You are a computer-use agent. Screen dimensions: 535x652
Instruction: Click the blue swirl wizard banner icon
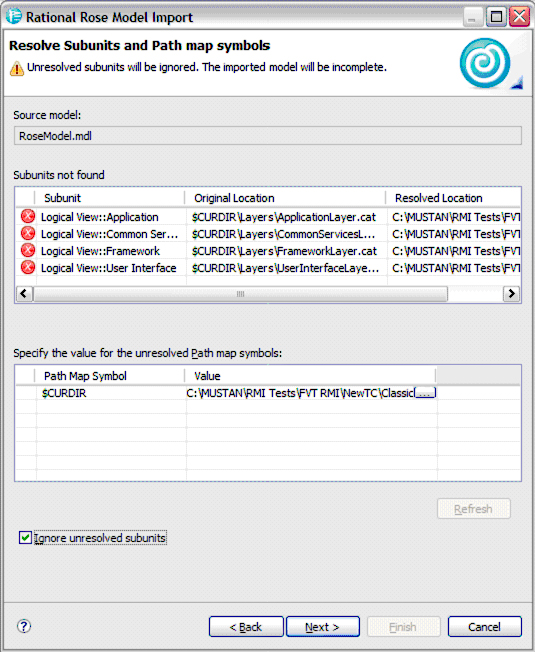click(485, 63)
